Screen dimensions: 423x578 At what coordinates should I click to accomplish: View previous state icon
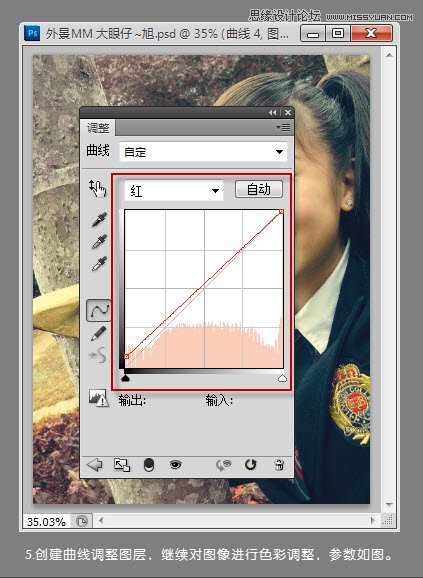pos(223,465)
